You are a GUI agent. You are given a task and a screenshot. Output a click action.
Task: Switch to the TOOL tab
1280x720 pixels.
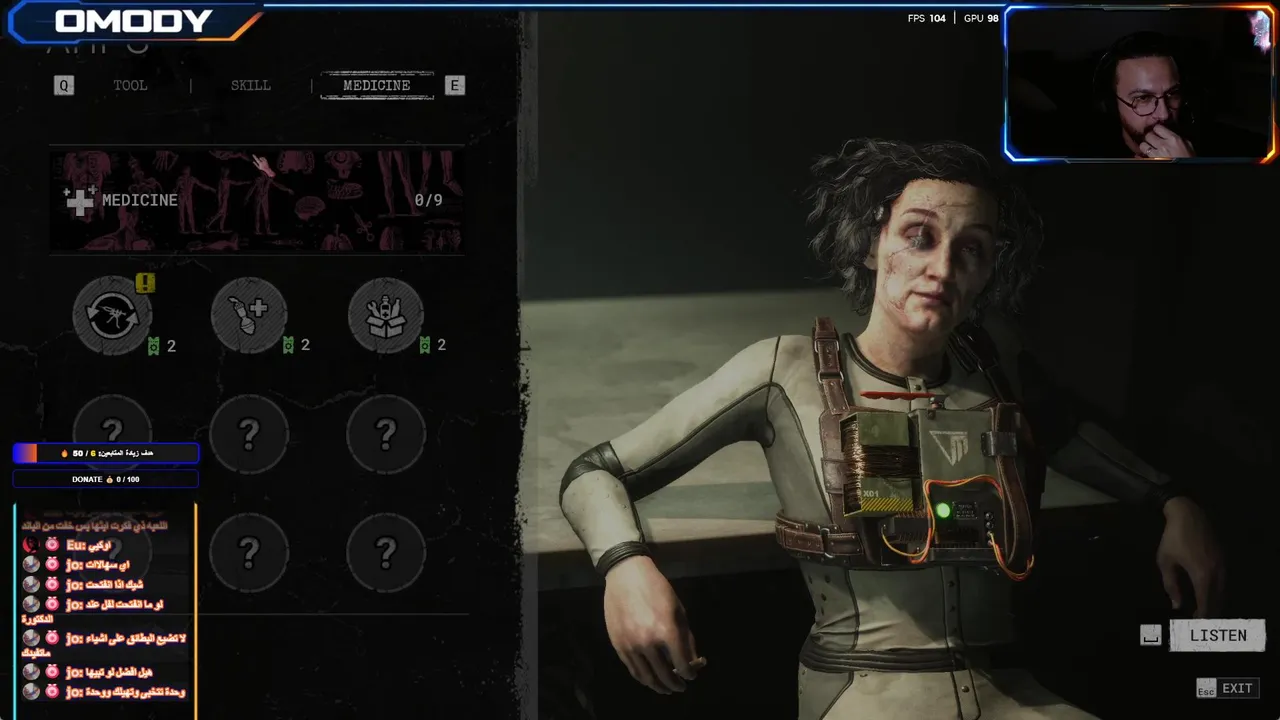coord(130,85)
